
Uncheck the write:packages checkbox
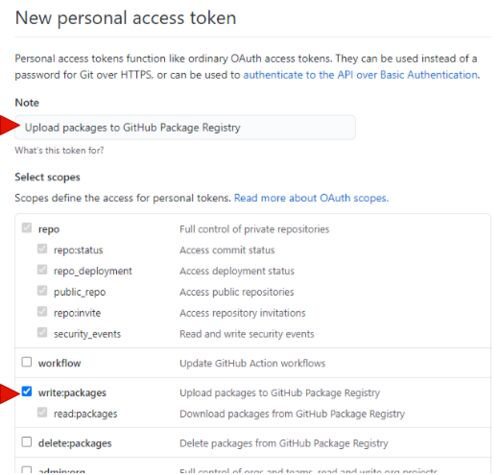(27, 391)
